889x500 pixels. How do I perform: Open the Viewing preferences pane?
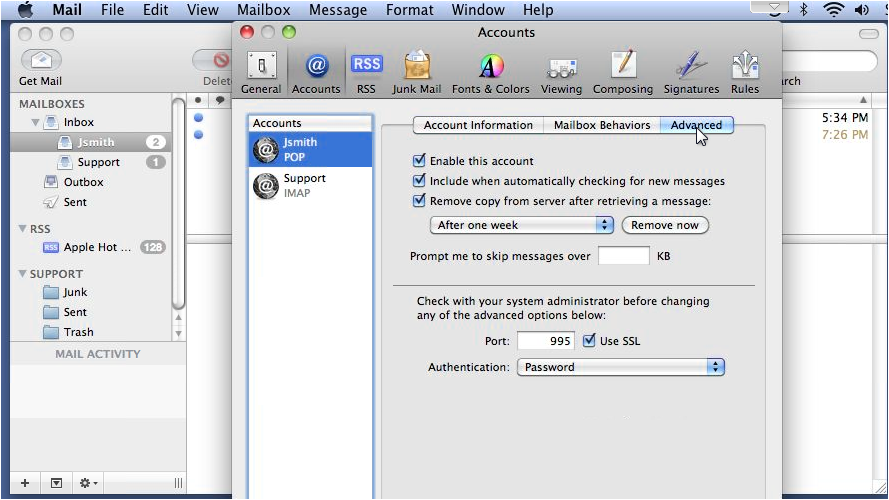pyautogui.click(x=561, y=73)
